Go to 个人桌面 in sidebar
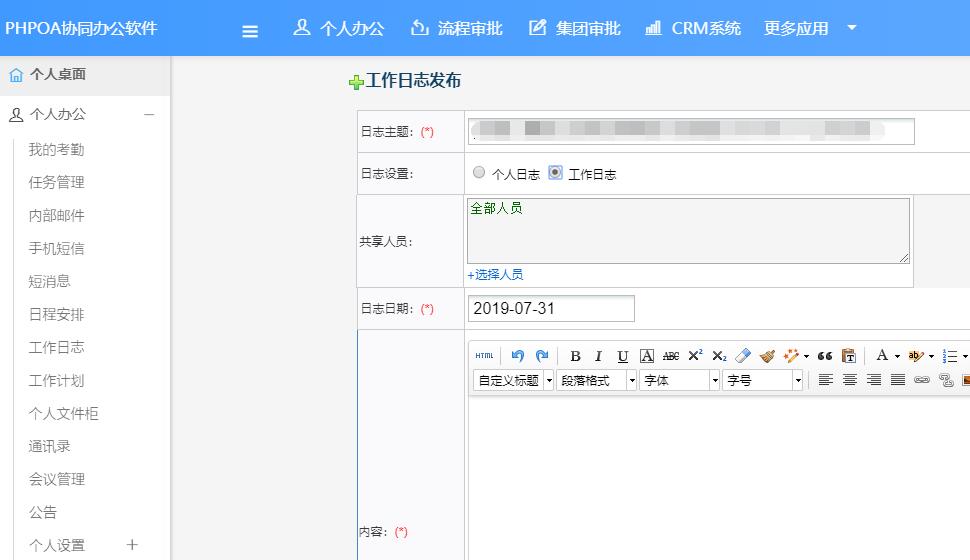 pyautogui.click(x=85, y=75)
